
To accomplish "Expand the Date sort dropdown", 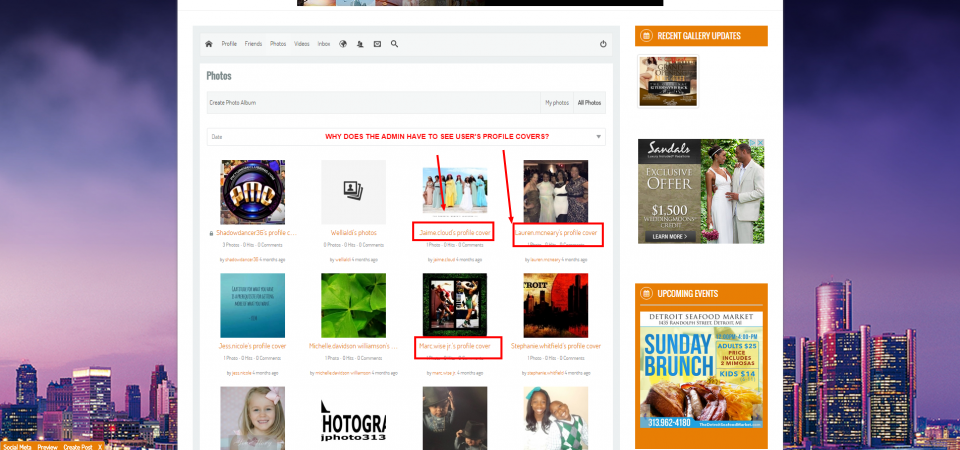I will 406,137.
